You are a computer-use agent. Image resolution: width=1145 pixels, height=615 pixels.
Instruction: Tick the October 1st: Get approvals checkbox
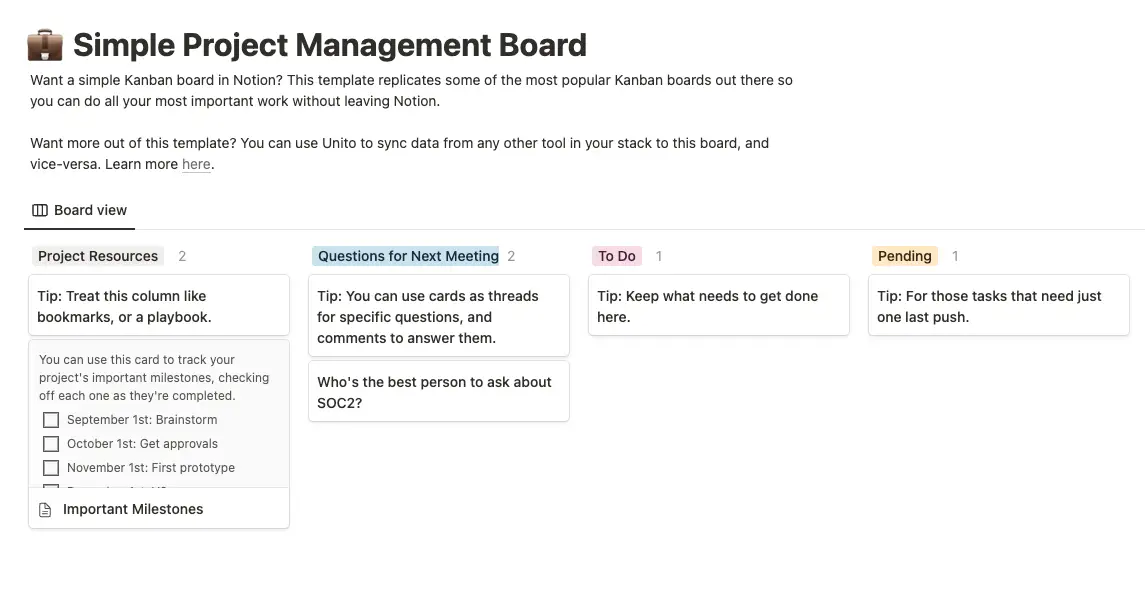51,444
